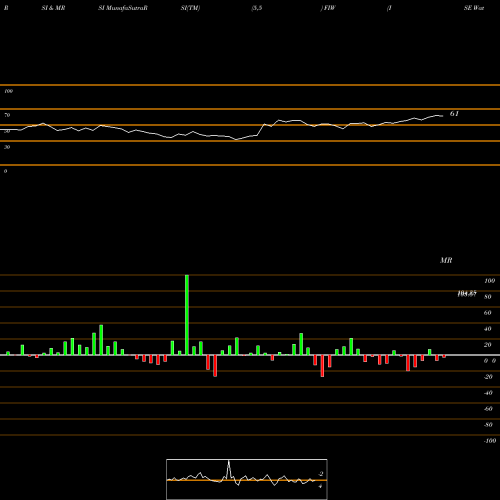Screen dimensions: 500x500
Task: Click the spike peak in mini overview chart
Action: [x=229, y=461]
